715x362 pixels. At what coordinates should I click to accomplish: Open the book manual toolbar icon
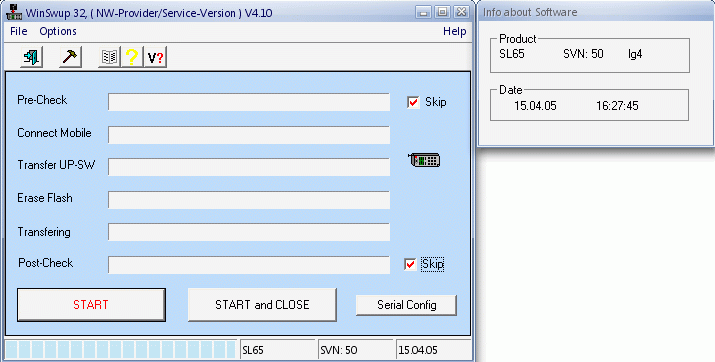109,57
